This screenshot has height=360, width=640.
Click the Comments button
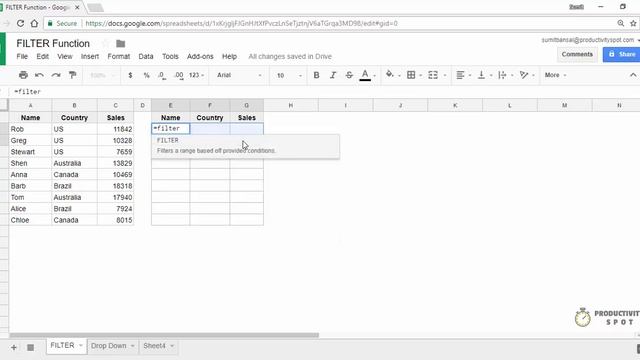coord(577,54)
